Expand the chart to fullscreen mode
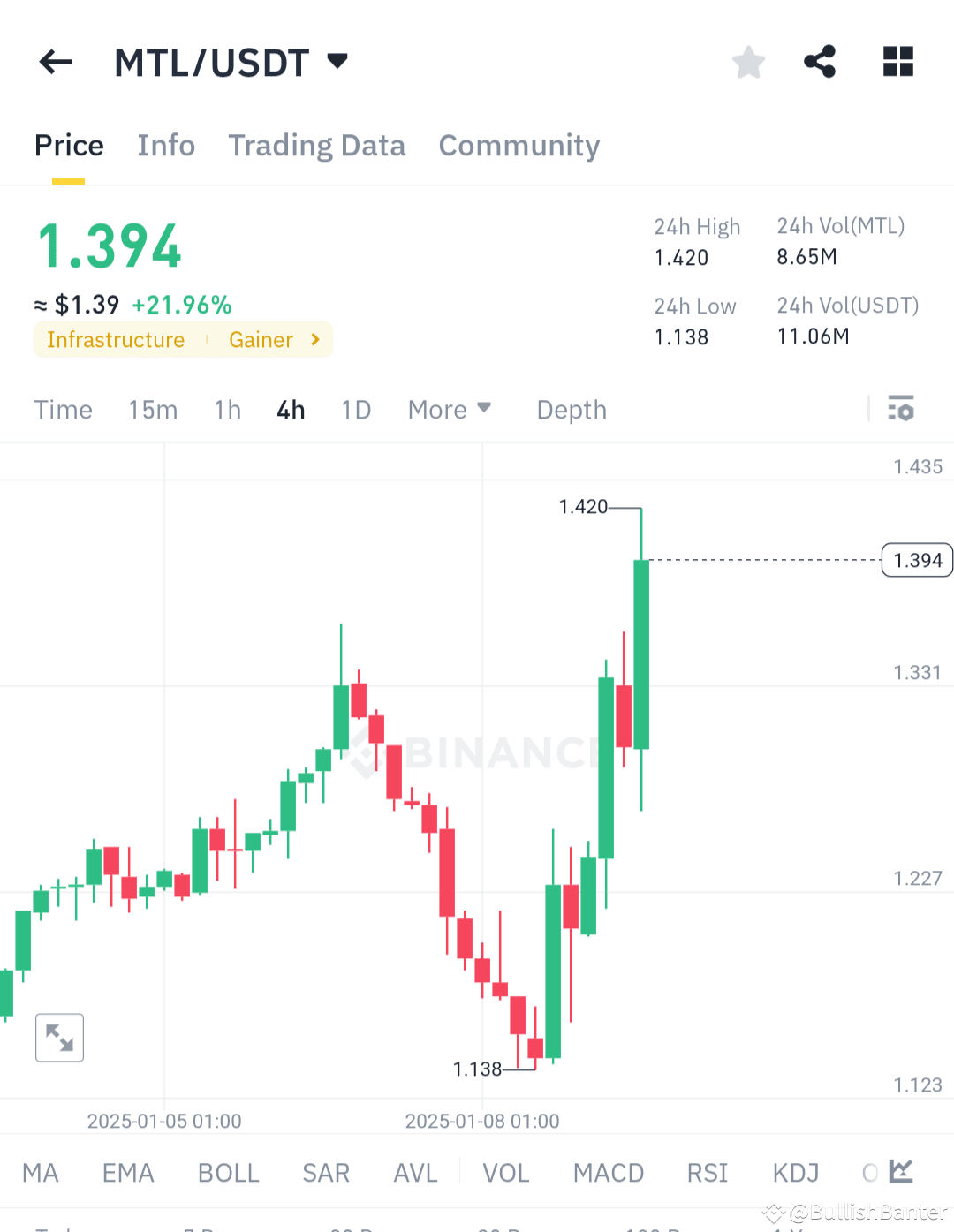The image size is (954, 1232). click(59, 1038)
